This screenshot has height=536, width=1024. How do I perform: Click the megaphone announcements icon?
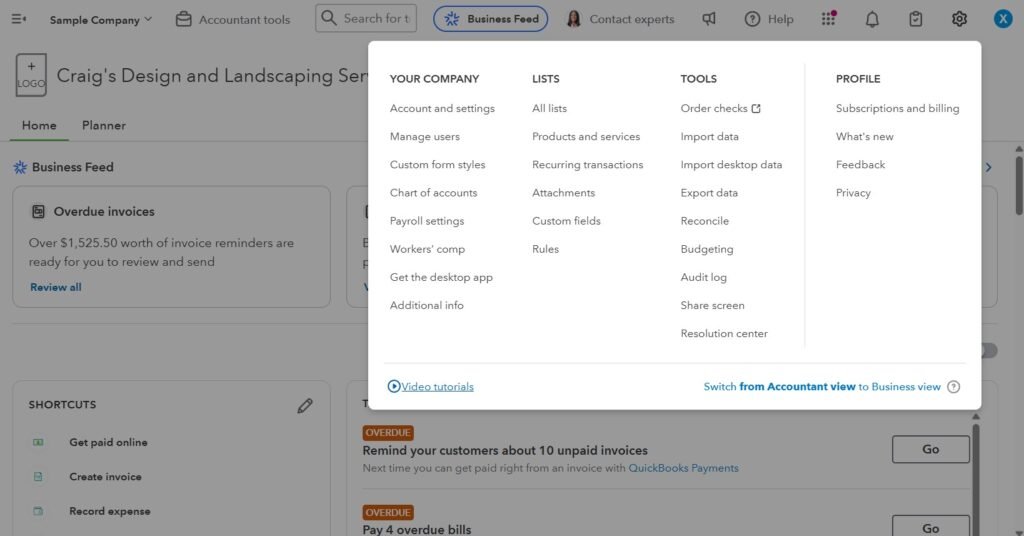click(709, 19)
